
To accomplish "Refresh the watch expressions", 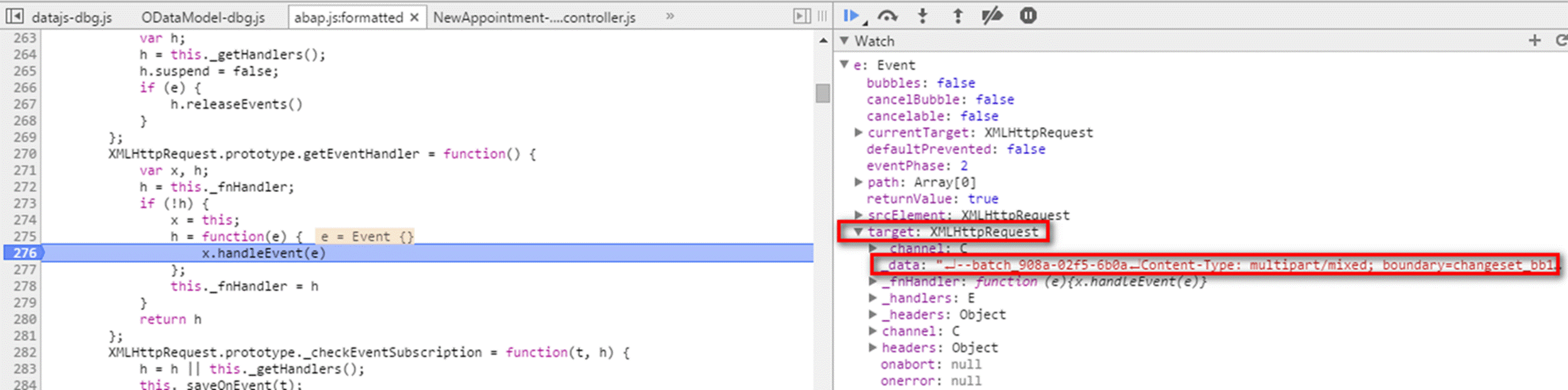I will (x=1561, y=41).
